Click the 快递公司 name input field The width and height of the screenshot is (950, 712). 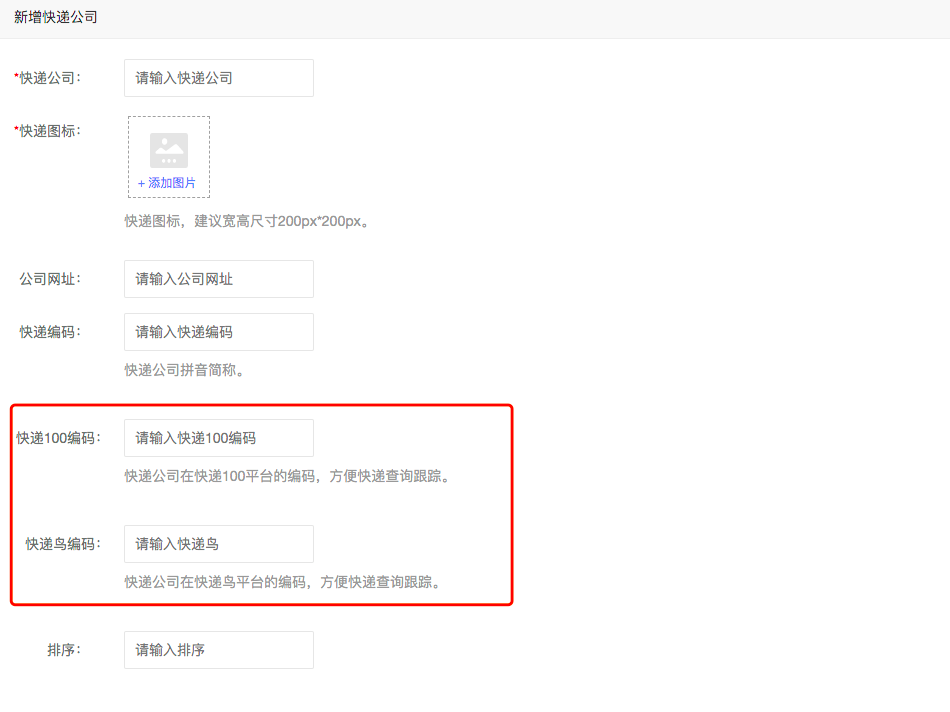pyautogui.click(x=219, y=78)
